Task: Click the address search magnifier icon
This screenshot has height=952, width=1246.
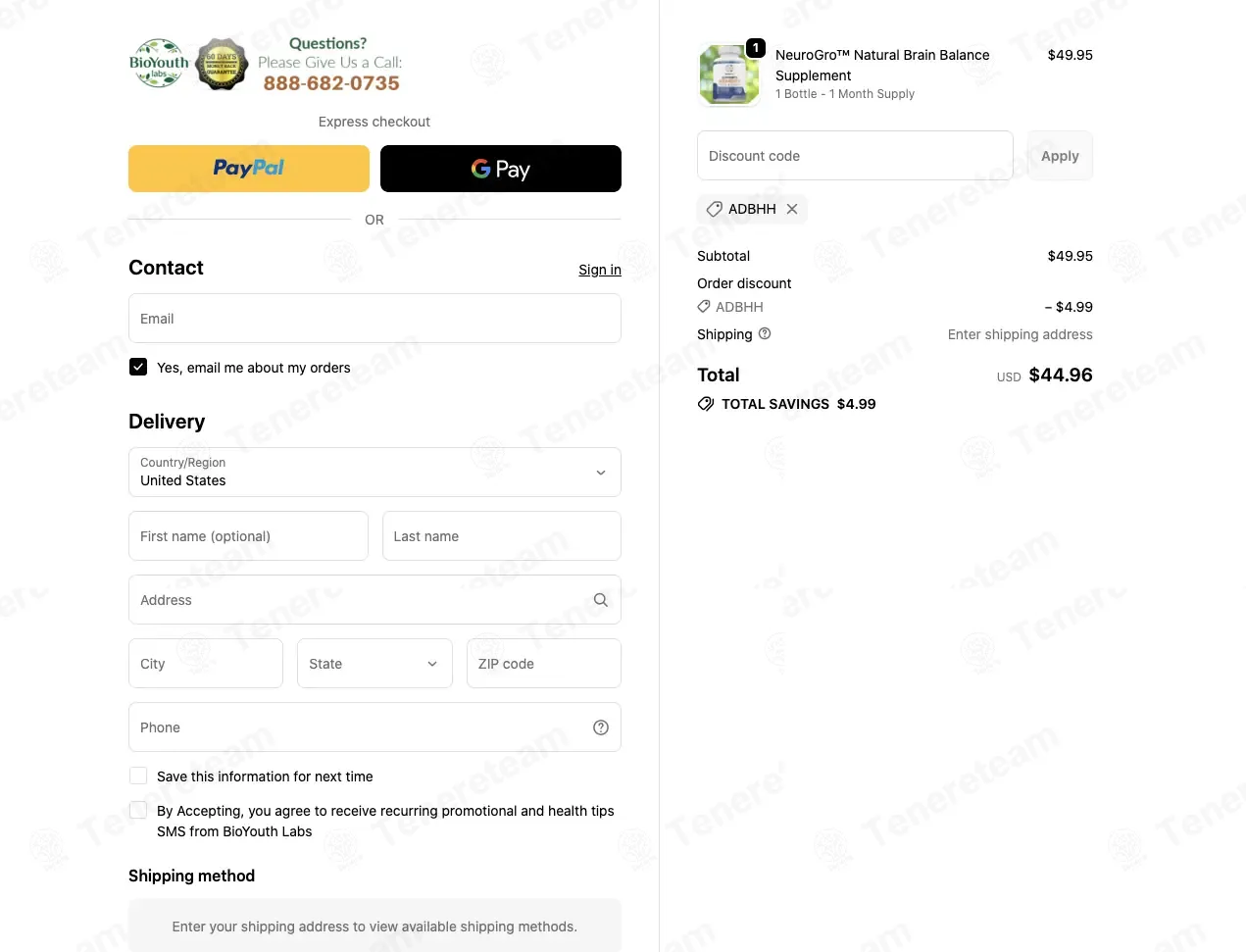Action: (x=601, y=600)
